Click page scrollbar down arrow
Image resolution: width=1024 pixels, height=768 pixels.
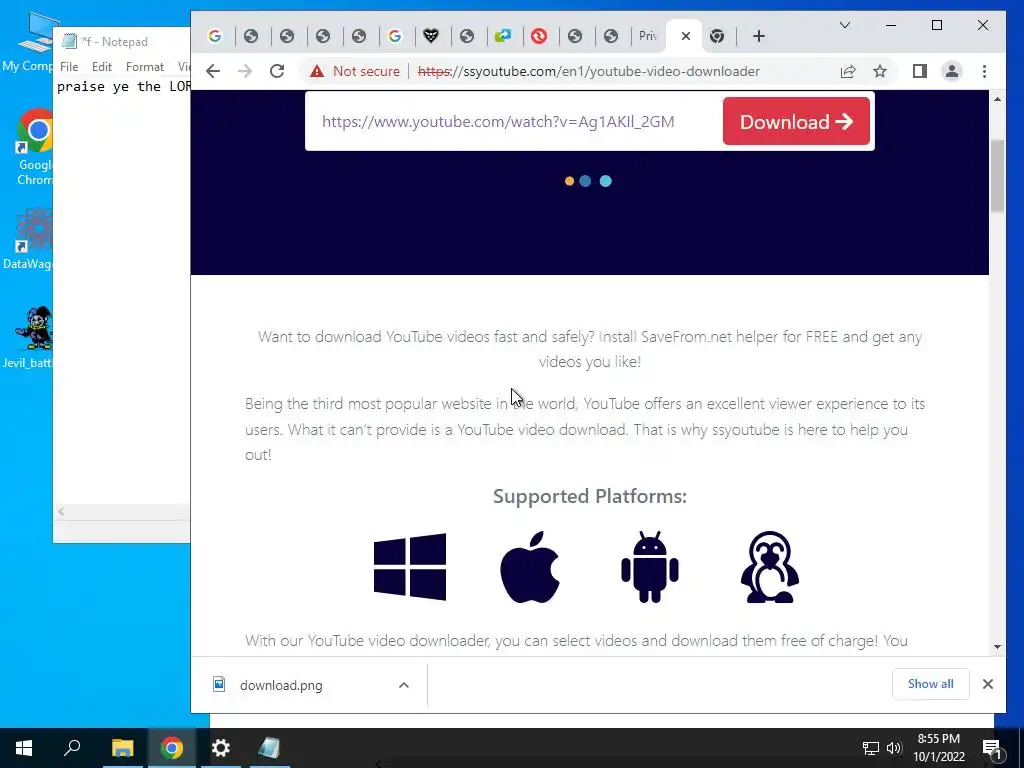coord(997,647)
